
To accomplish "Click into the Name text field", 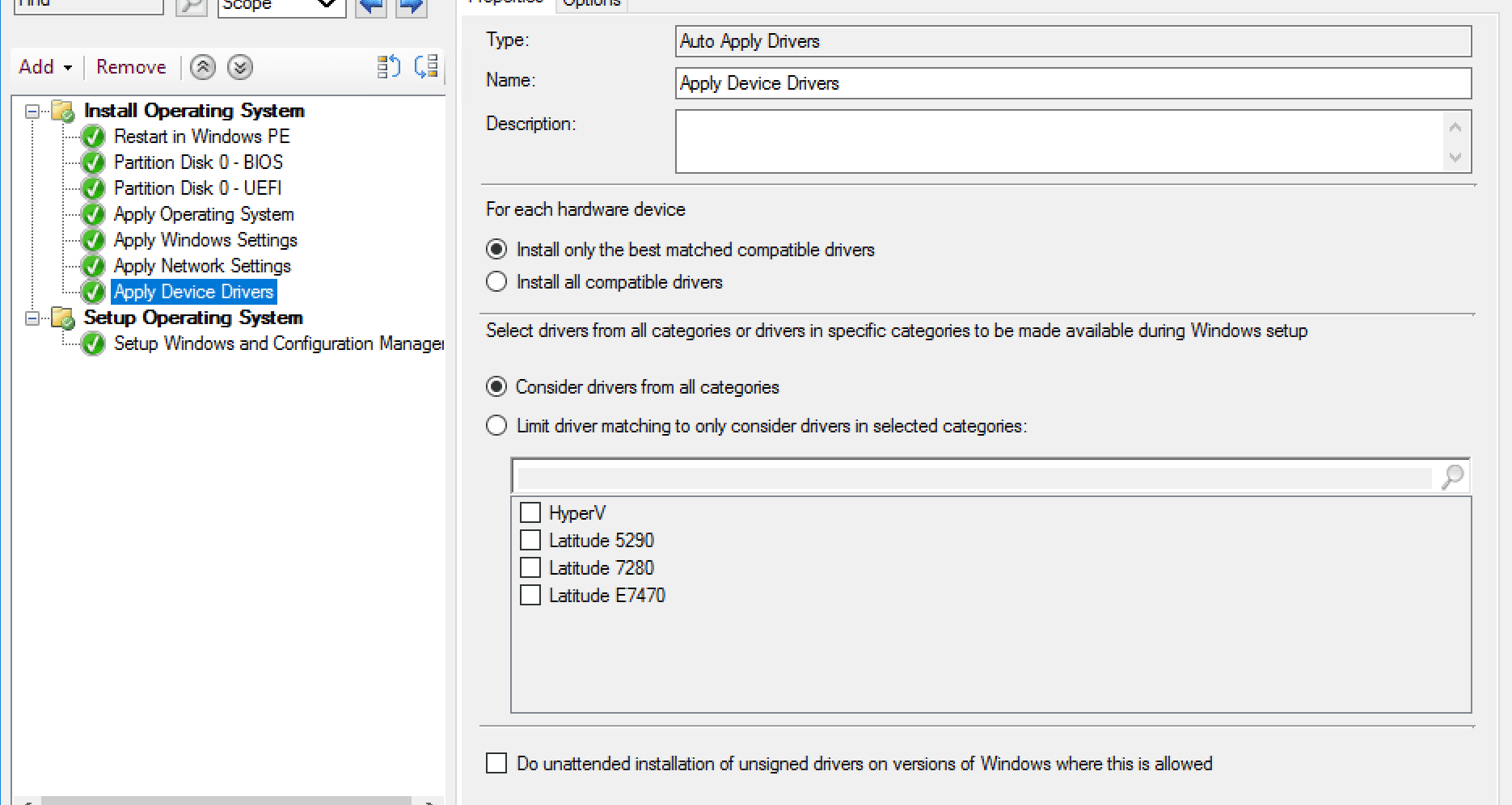I will 1072,83.
